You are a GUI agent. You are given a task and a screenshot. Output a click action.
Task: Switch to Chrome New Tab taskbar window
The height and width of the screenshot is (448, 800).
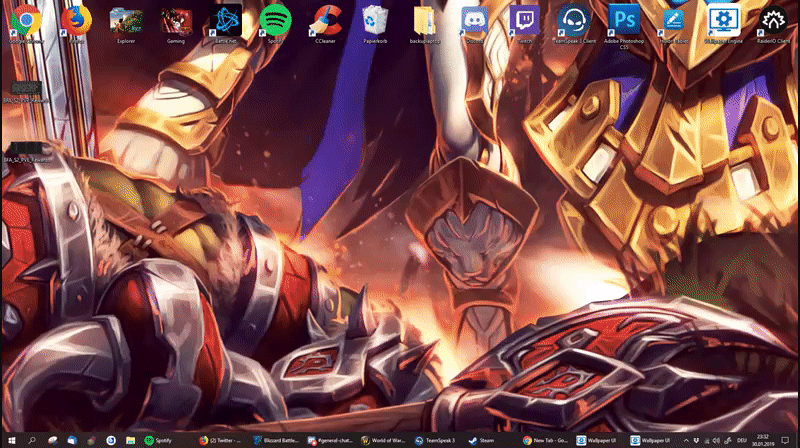(x=547, y=440)
